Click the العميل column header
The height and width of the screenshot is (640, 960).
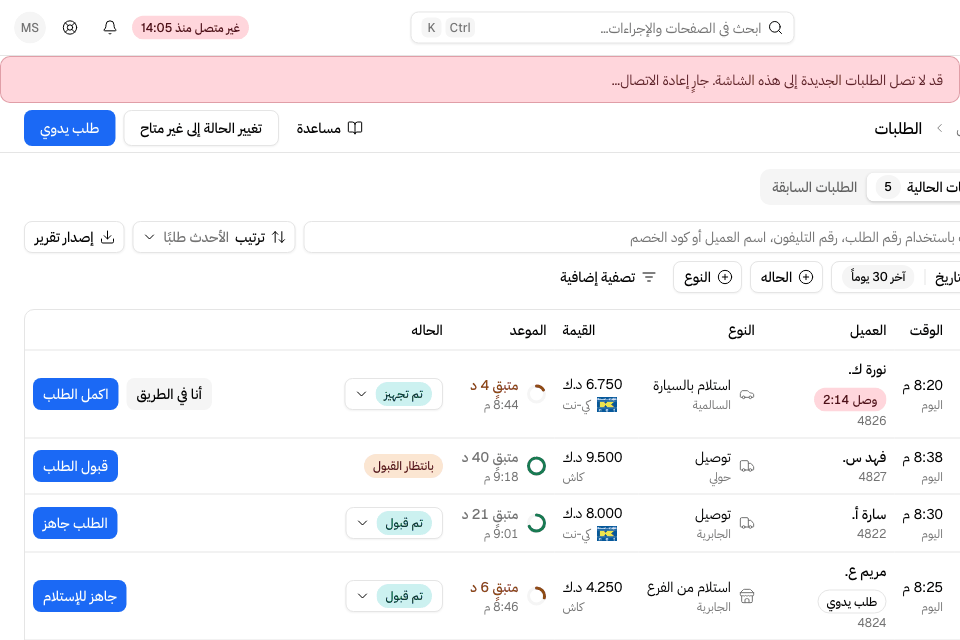[x=868, y=330]
